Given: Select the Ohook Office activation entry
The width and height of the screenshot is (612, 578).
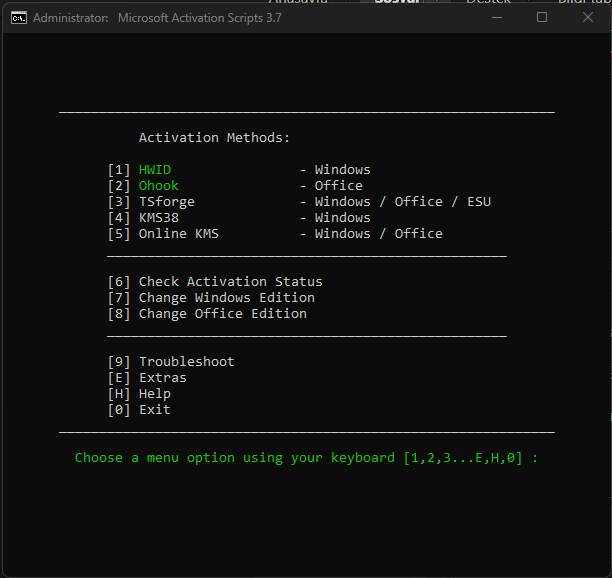Looking at the screenshot, I should [x=159, y=186].
